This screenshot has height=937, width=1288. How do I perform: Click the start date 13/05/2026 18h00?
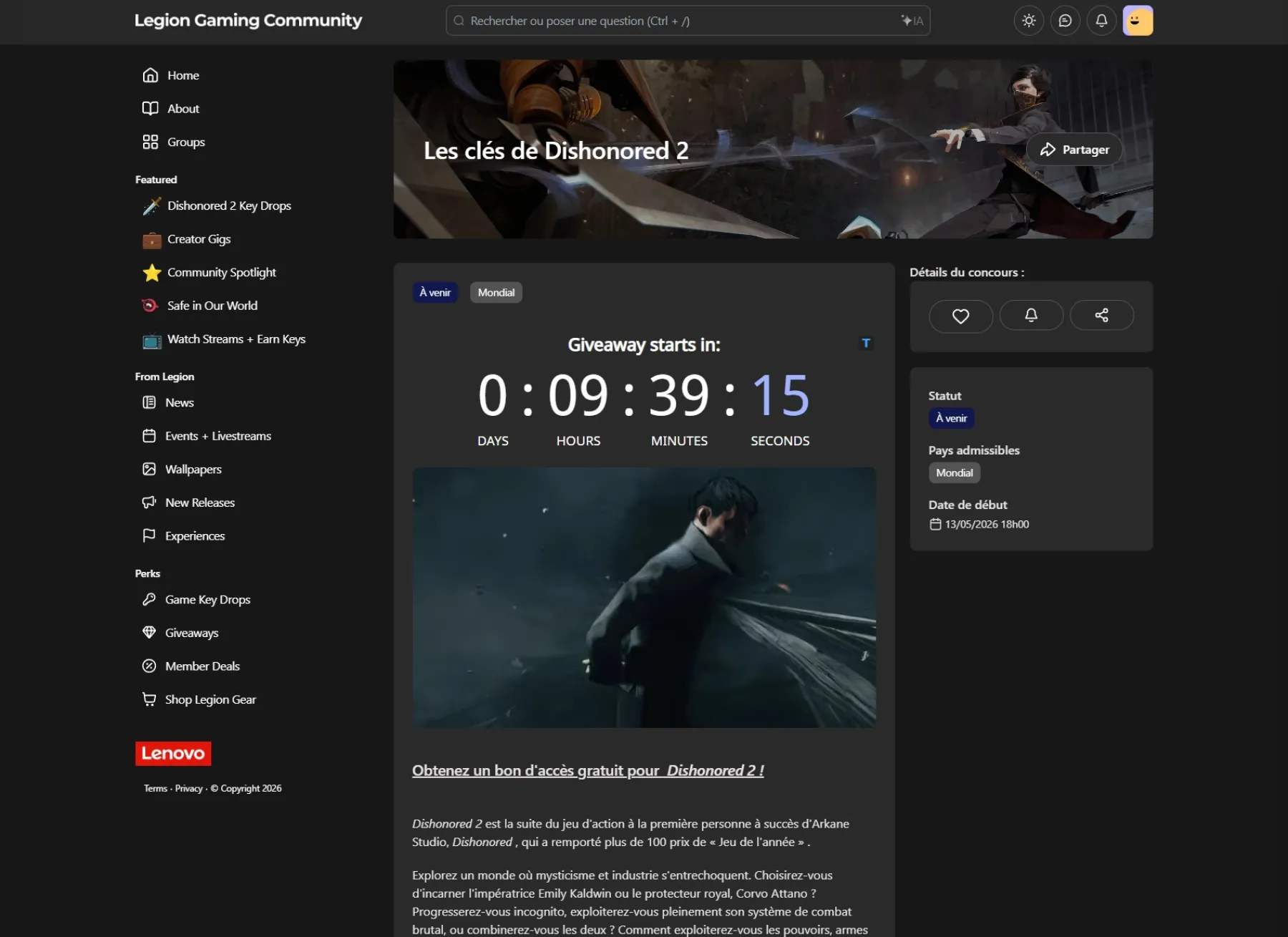click(979, 524)
